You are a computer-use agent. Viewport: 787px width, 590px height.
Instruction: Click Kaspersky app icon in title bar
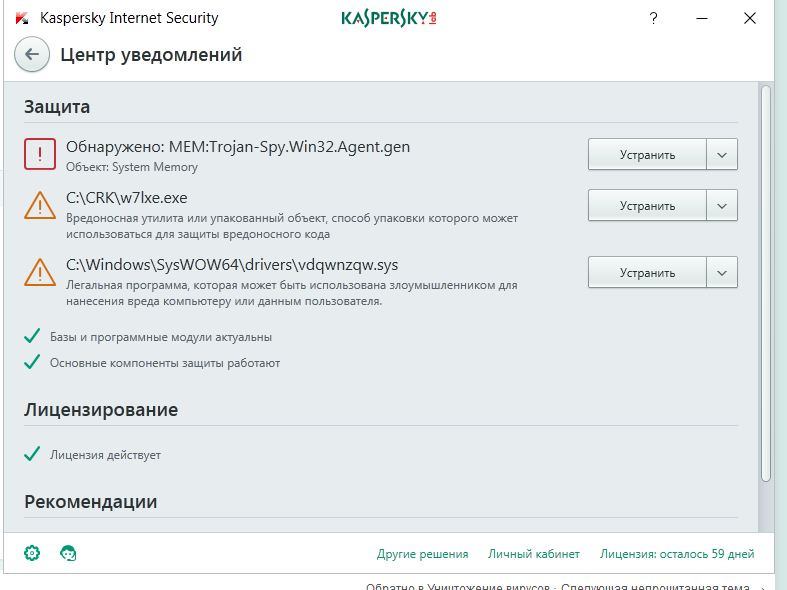[x=22, y=19]
